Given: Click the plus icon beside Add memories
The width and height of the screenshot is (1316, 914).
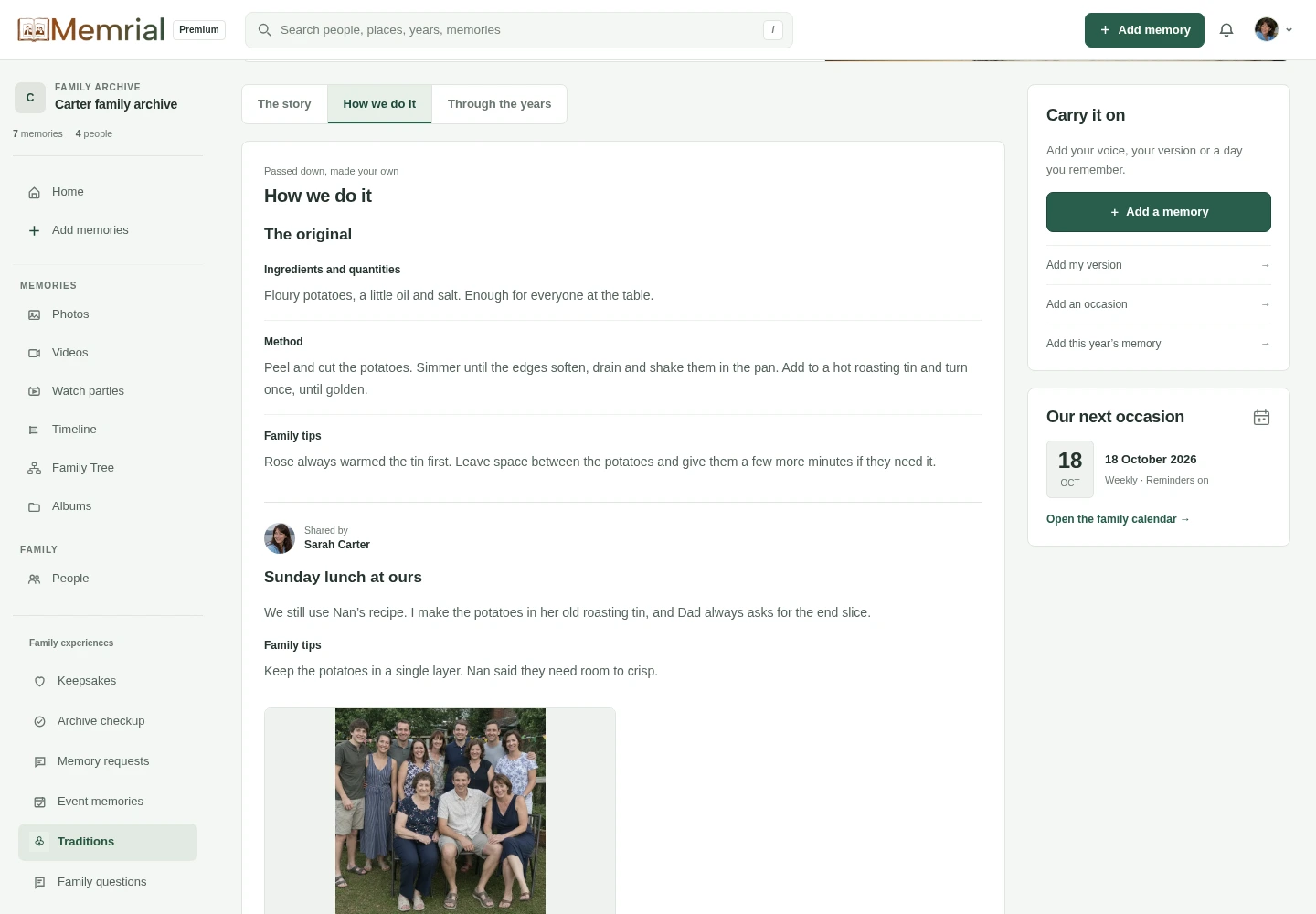Looking at the screenshot, I should coord(34,231).
